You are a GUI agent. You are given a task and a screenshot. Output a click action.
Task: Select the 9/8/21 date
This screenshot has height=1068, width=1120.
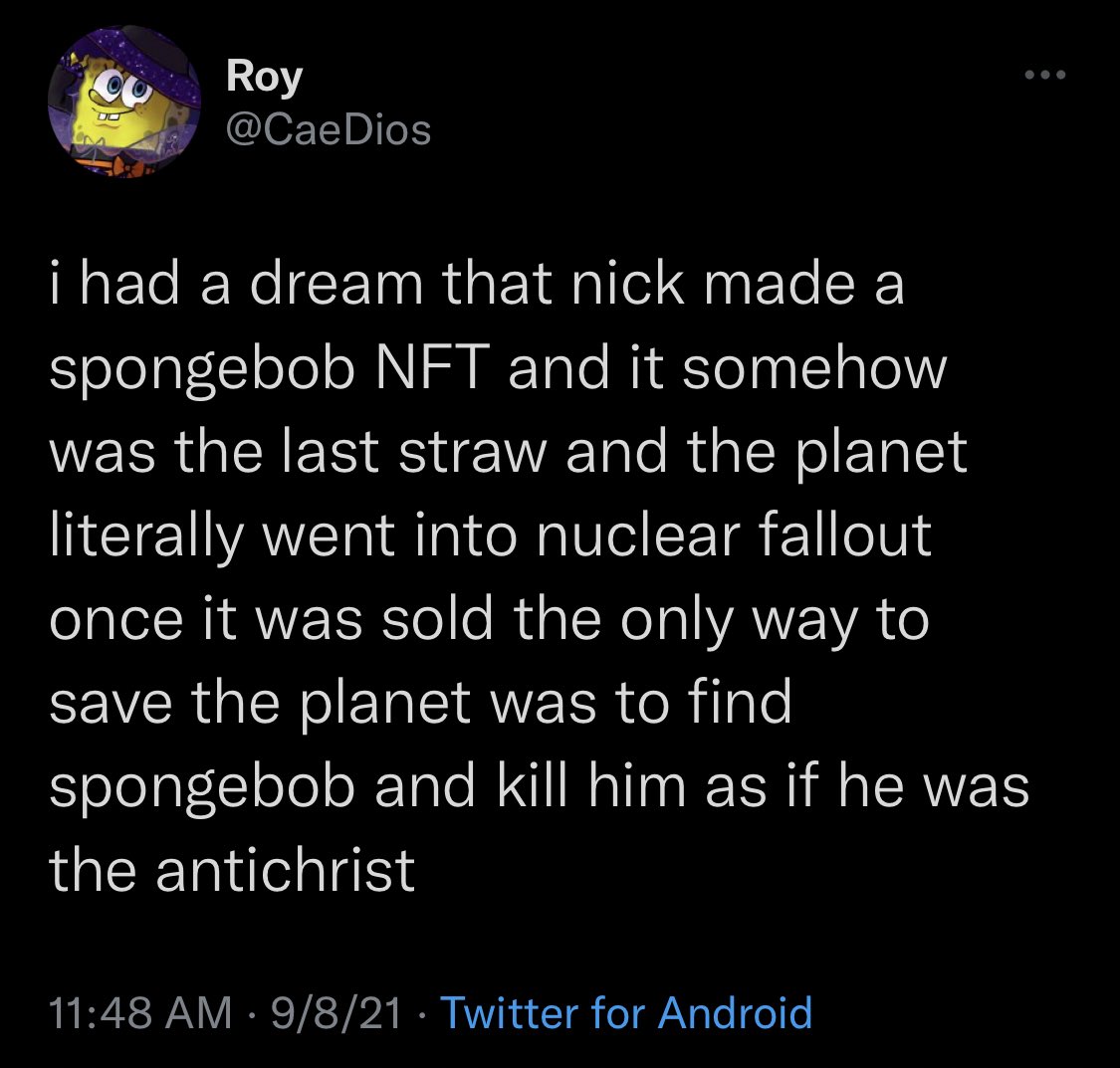(x=336, y=1013)
